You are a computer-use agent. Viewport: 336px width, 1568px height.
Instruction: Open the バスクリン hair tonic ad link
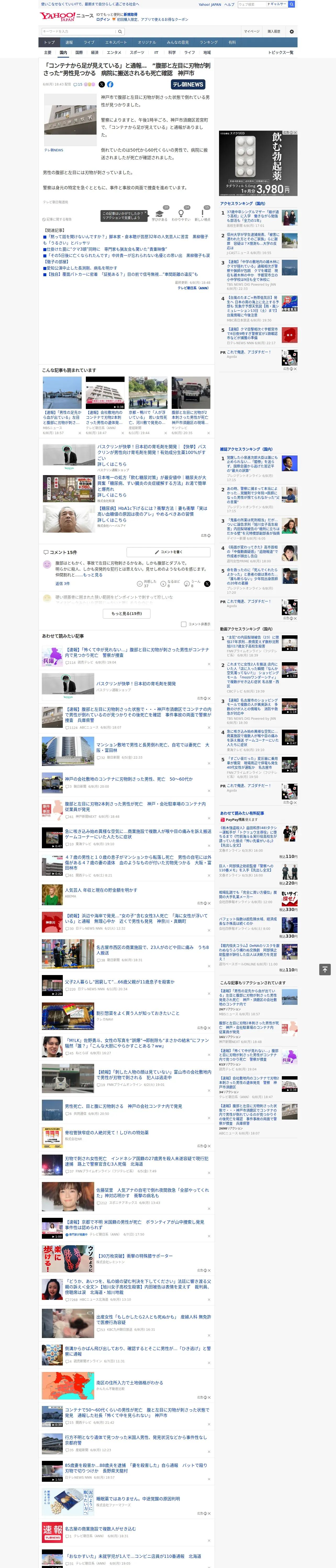(151, 453)
